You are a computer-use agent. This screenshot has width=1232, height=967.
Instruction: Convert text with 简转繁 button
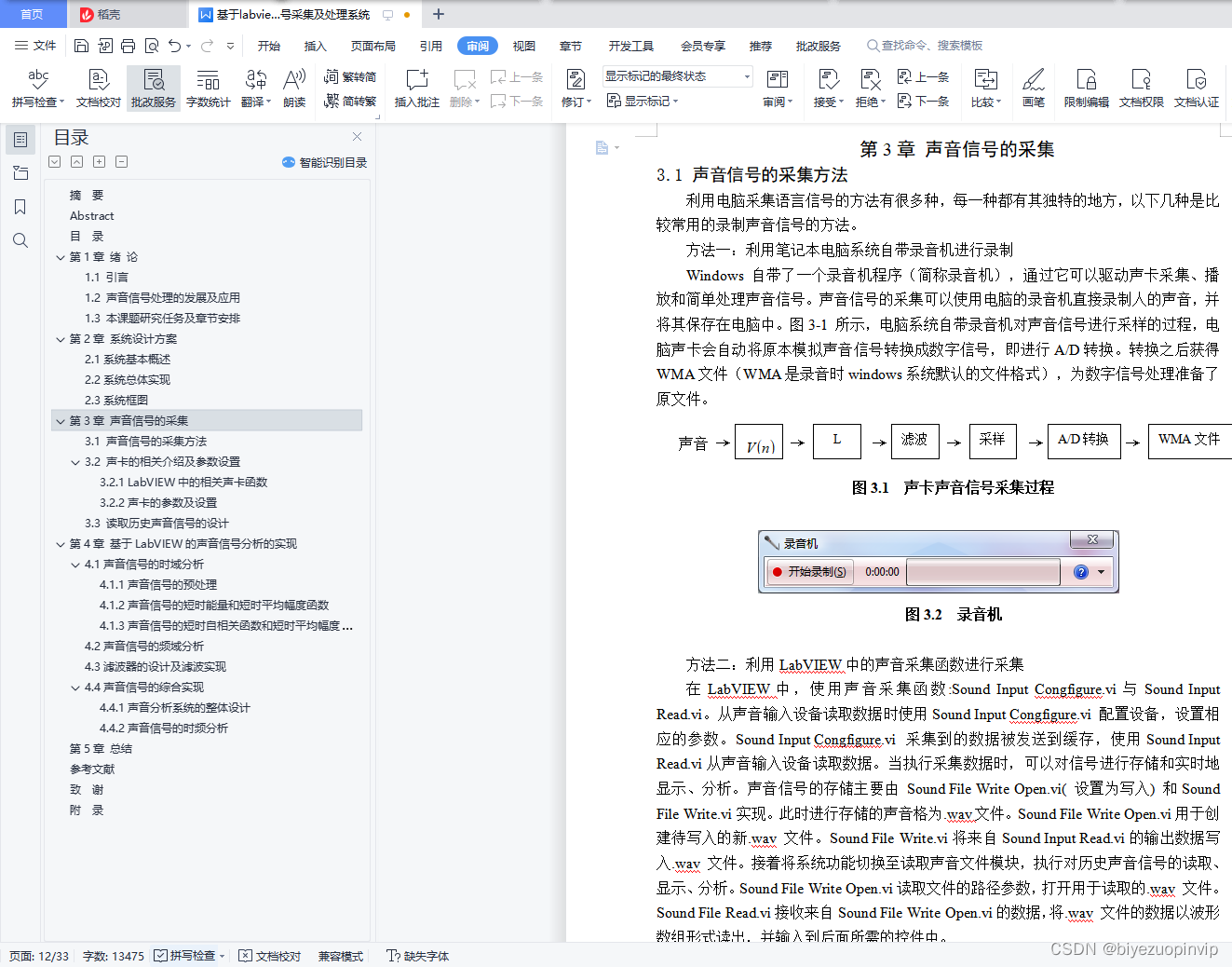[x=350, y=101]
